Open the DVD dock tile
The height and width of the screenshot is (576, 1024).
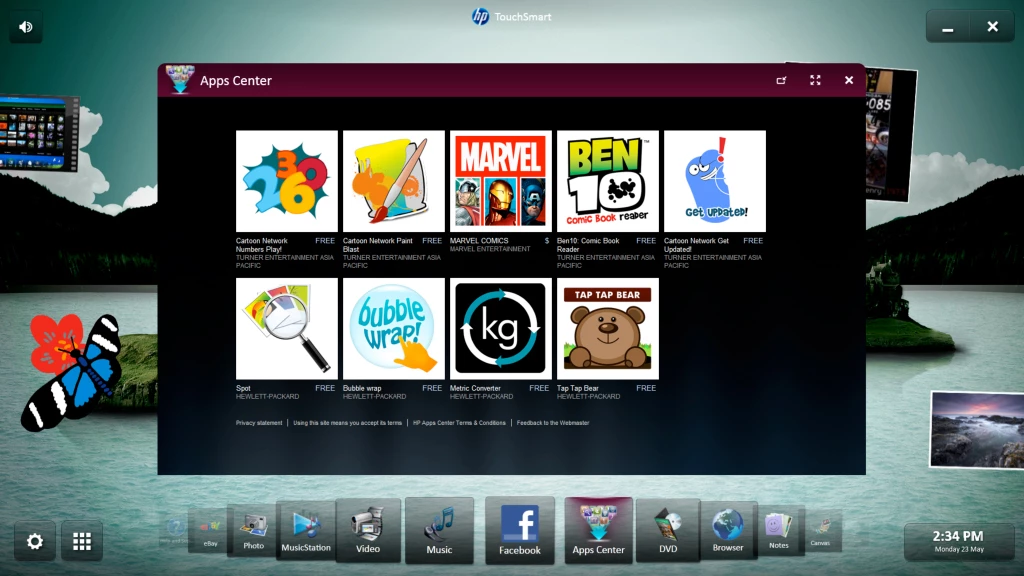click(x=668, y=530)
